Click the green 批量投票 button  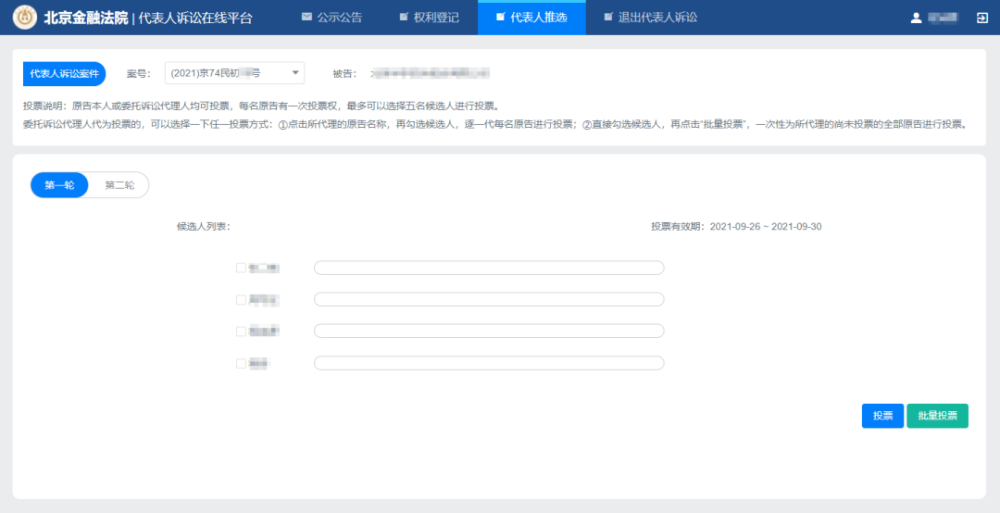pyautogui.click(x=938, y=416)
